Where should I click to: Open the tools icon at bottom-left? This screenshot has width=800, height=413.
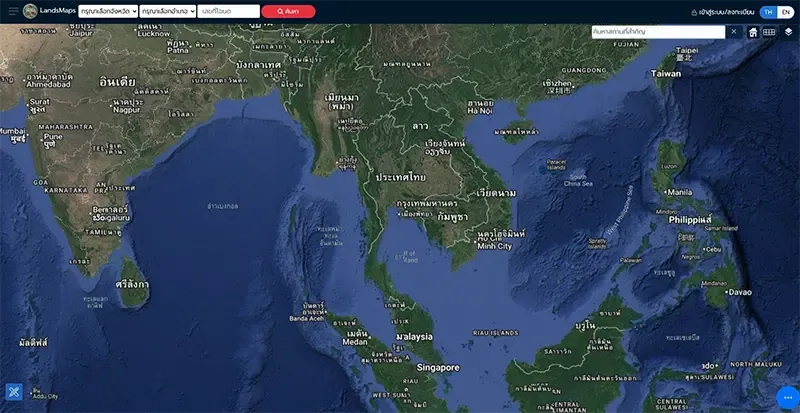pos(14,392)
